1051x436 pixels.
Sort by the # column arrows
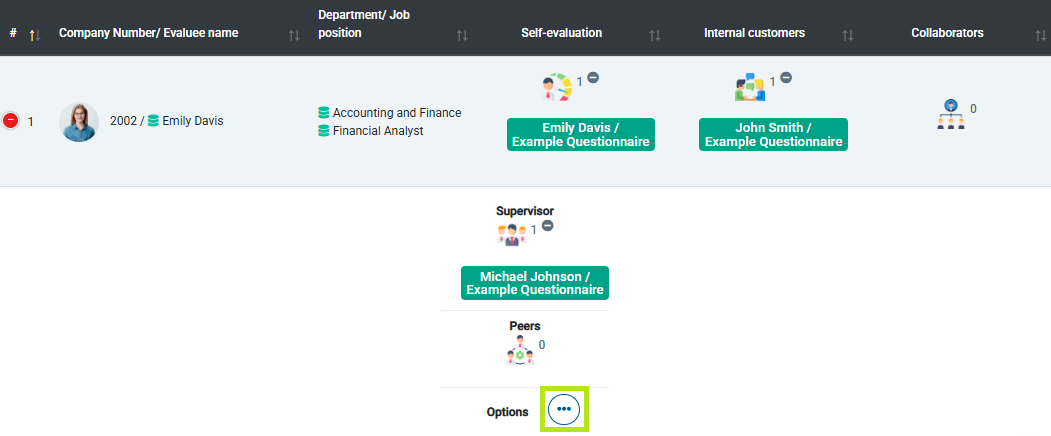coord(34,35)
